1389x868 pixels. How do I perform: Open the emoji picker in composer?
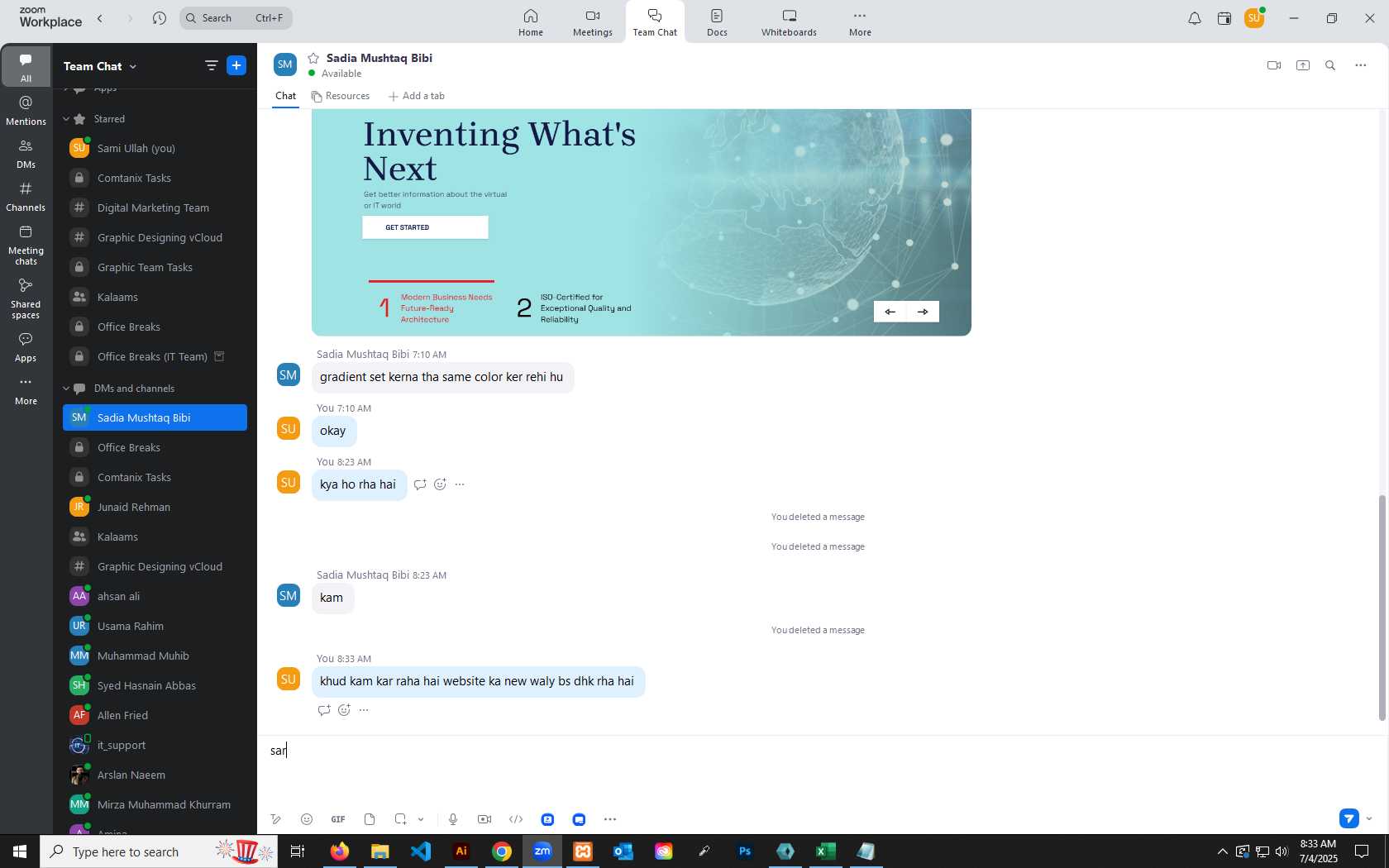(307, 819)
